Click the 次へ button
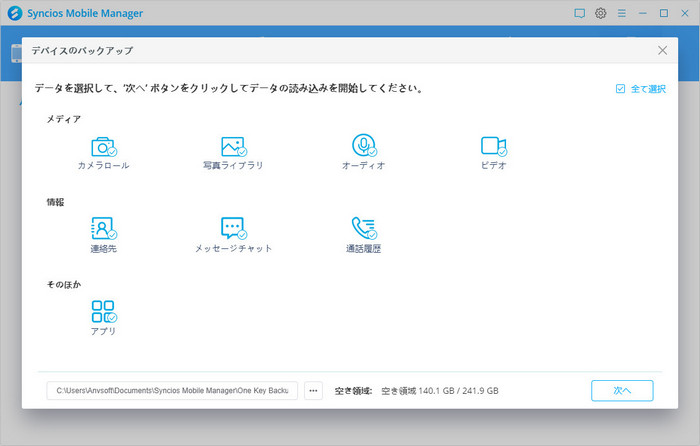 [x=622, y=391]
